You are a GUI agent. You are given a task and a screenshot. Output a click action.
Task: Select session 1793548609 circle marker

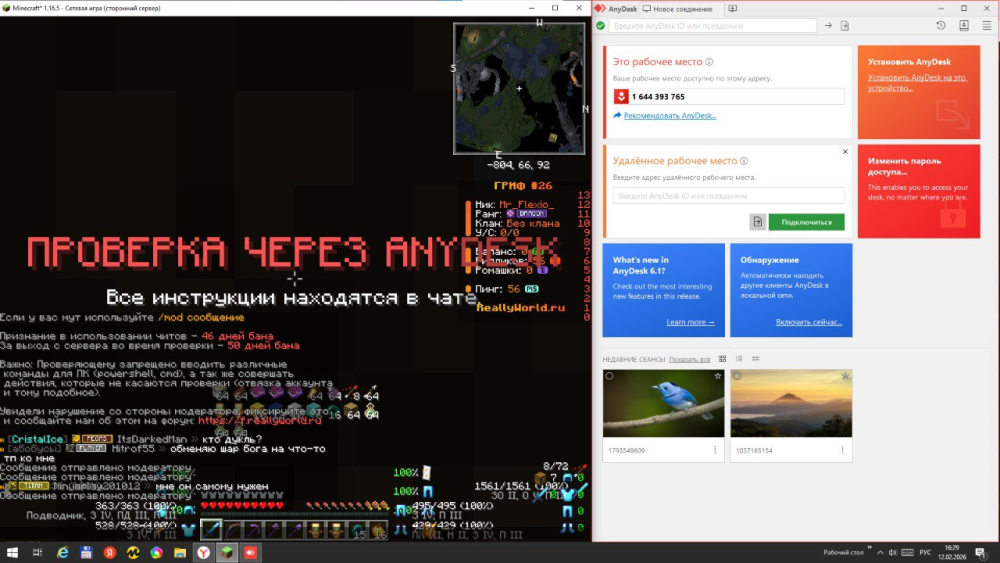(610, 376)
